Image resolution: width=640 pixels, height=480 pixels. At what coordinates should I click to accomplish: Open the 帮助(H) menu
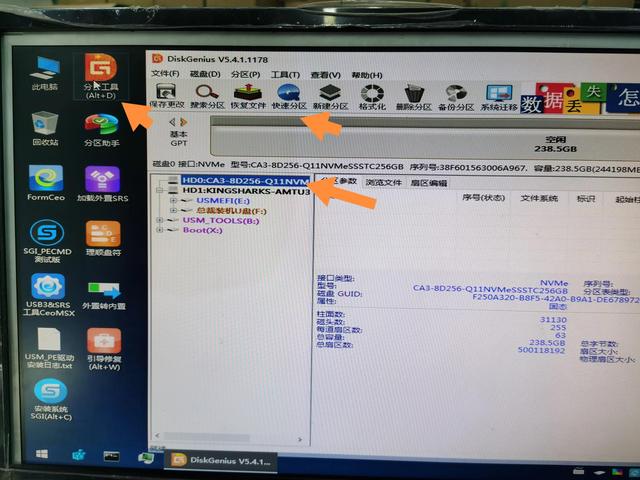(367, 76)
